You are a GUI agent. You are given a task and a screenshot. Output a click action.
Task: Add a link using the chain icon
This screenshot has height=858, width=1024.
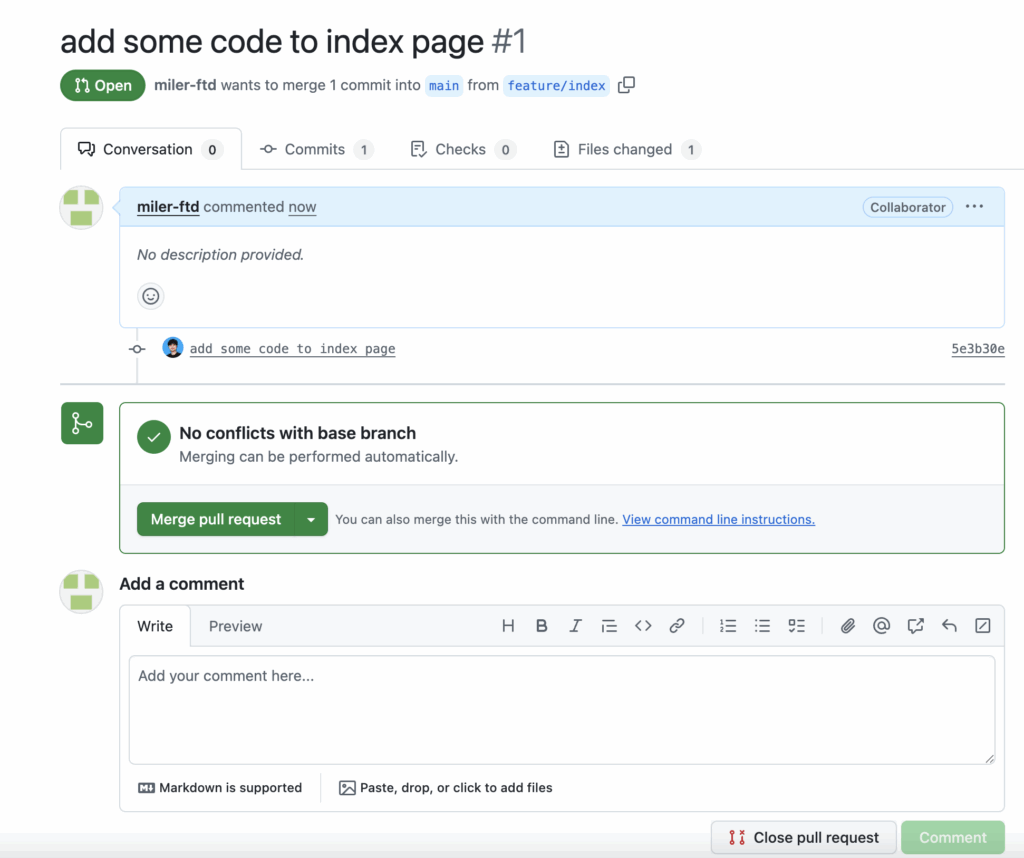(x=677, y=626)
